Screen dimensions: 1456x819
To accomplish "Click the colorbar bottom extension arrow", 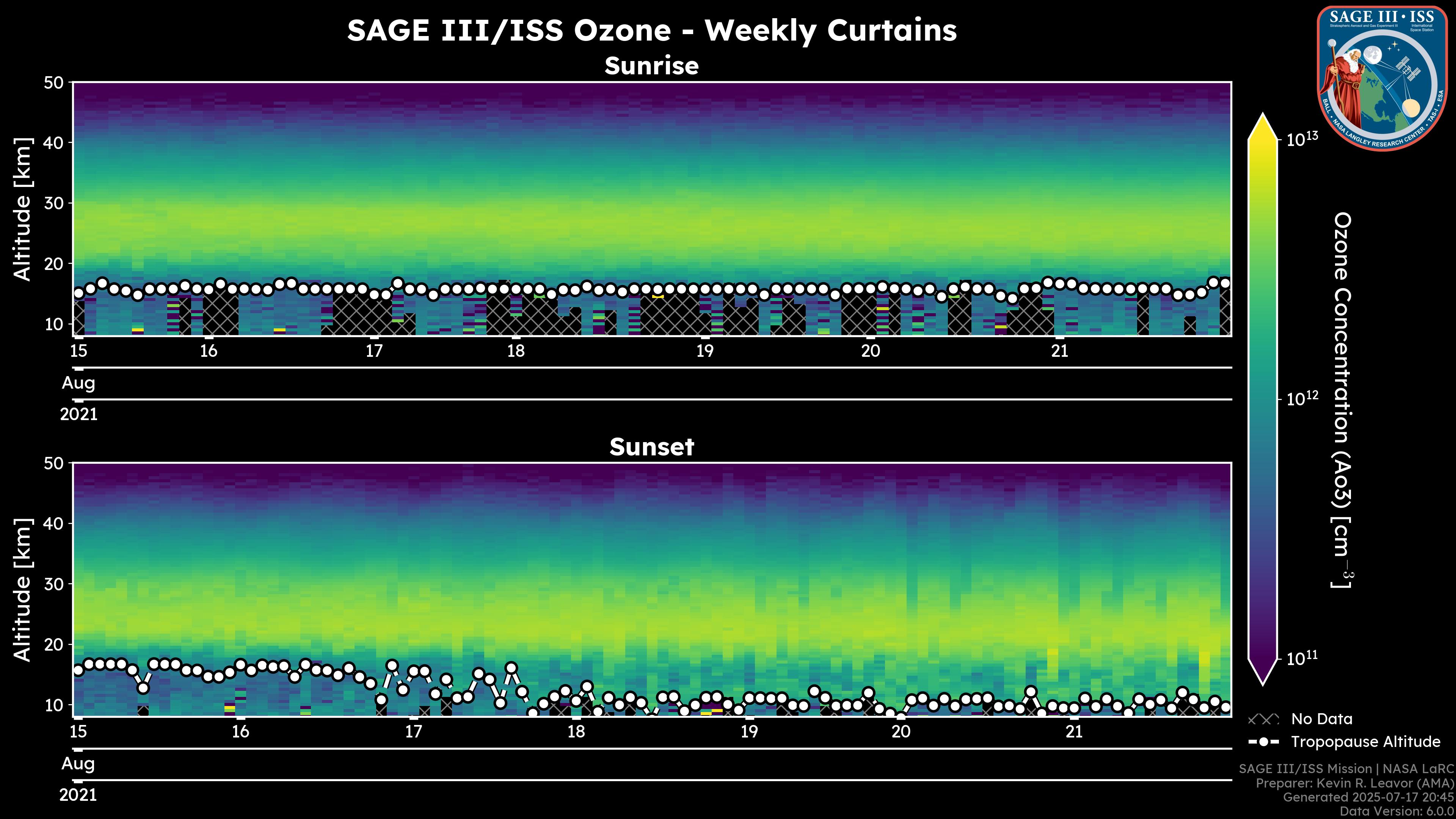I will point(1262,672).
